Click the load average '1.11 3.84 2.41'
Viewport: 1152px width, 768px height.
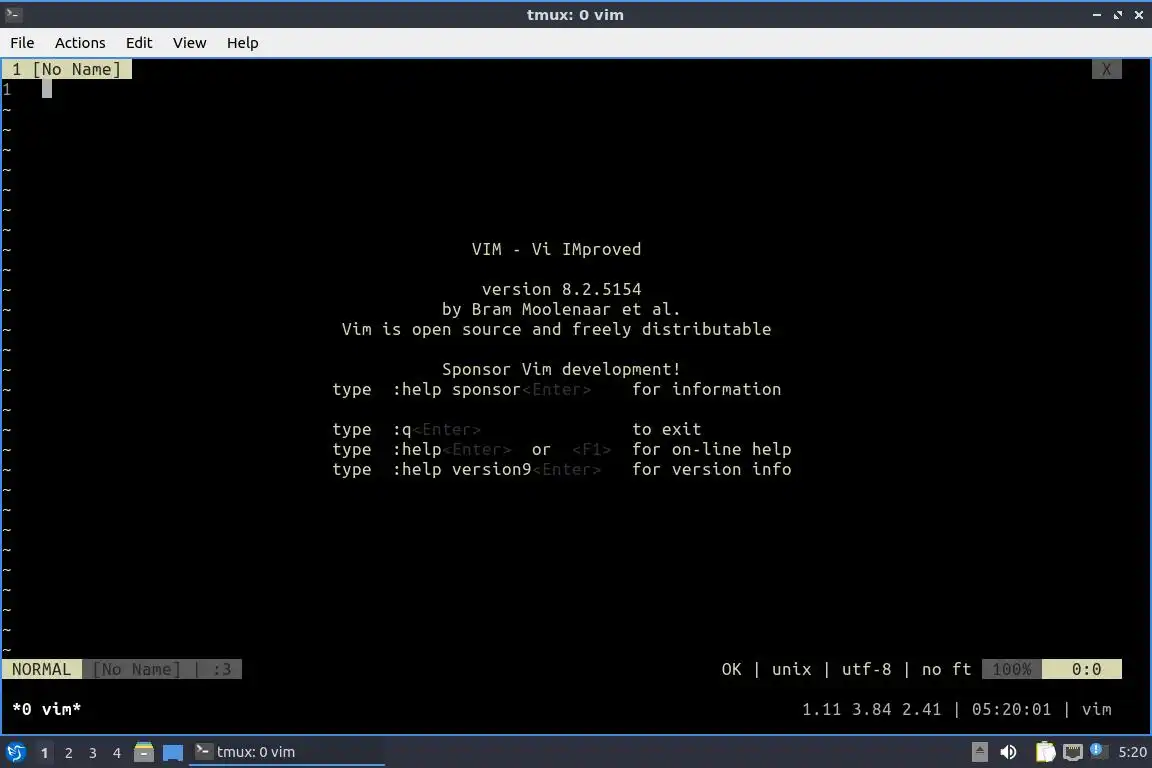pos(871,709)
